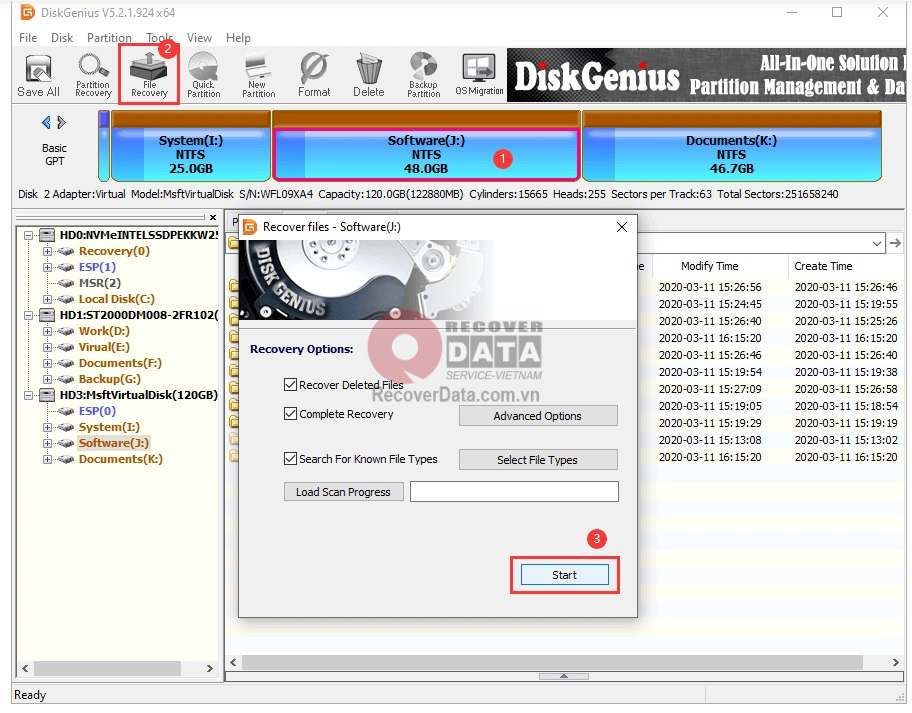Expand the Local Disk(C:) node
This screenshot has height=713, width=912.
47,300
